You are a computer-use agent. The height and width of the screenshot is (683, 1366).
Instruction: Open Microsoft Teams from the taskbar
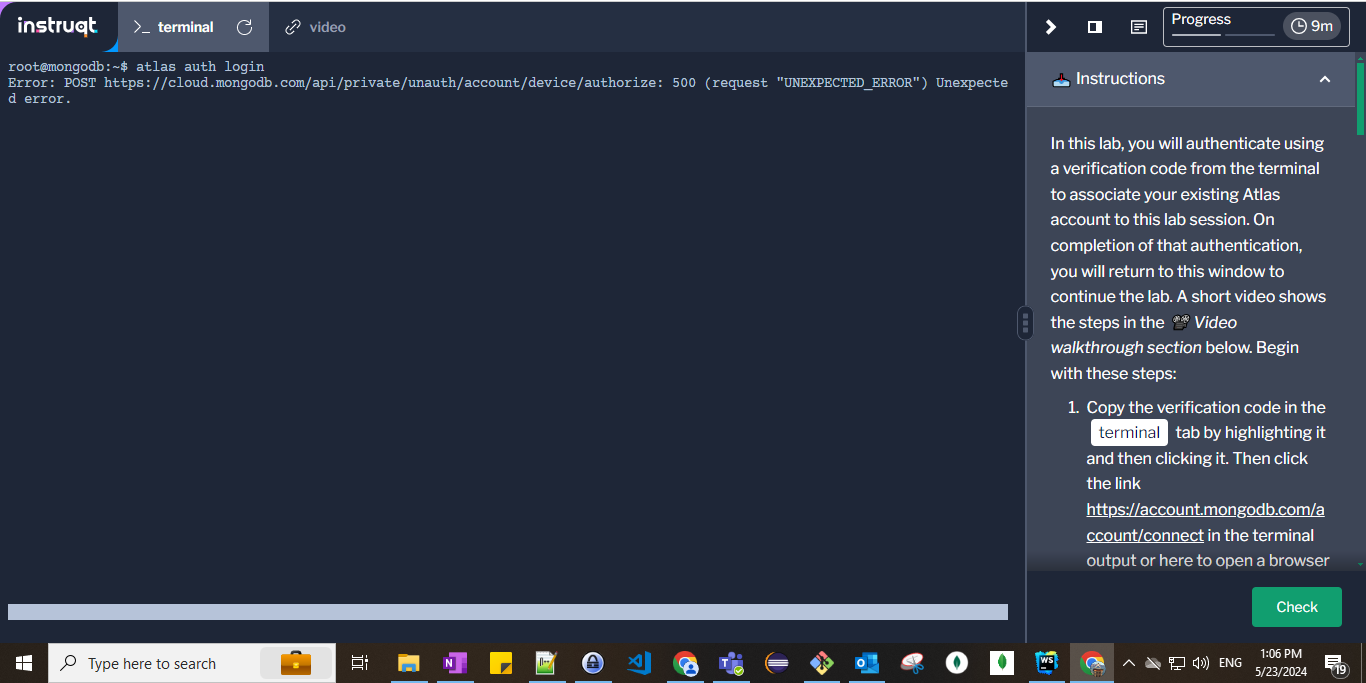pyautogui.click(x=731, y=663)
